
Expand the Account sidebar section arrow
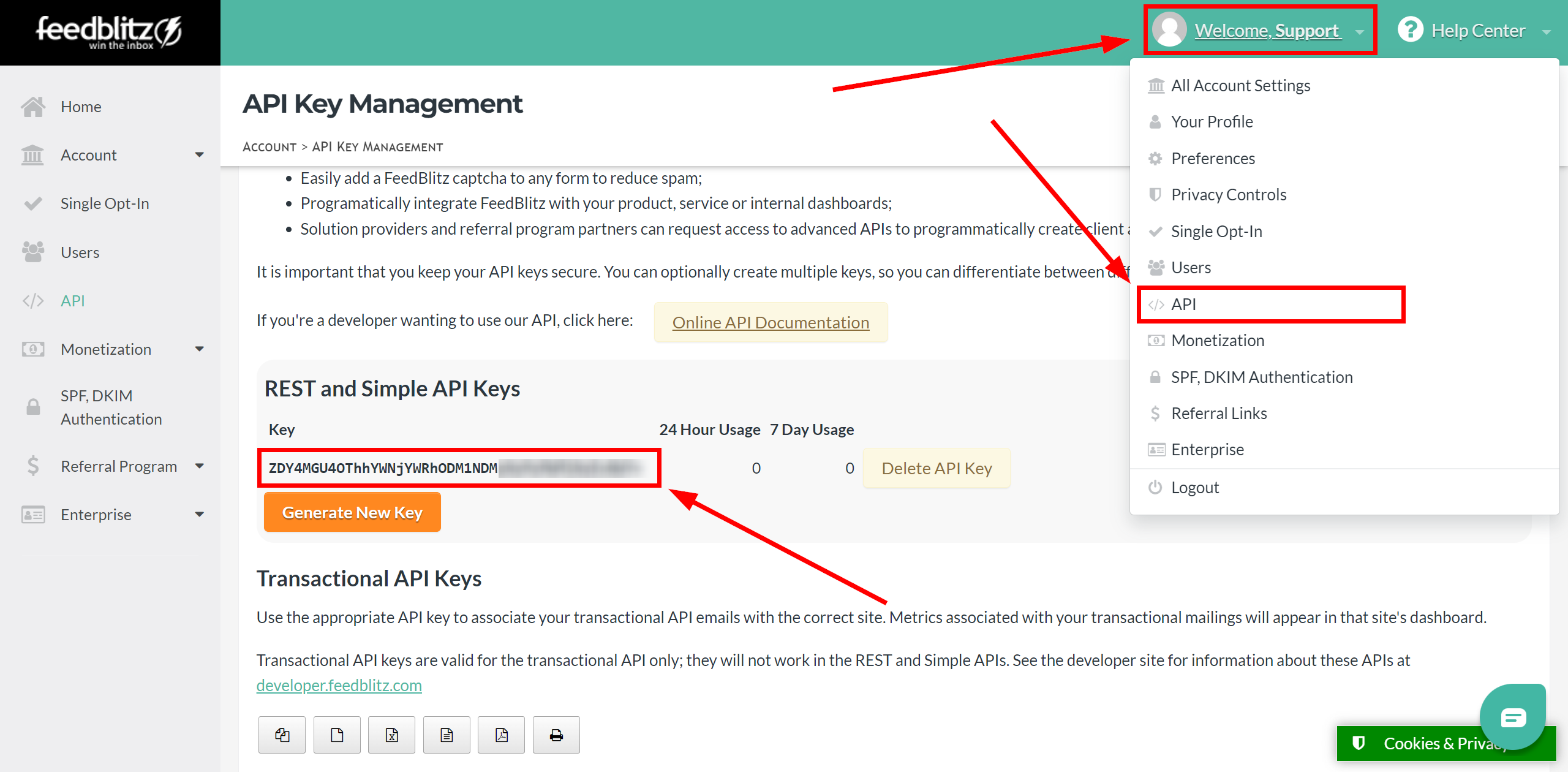coord(199,155)
